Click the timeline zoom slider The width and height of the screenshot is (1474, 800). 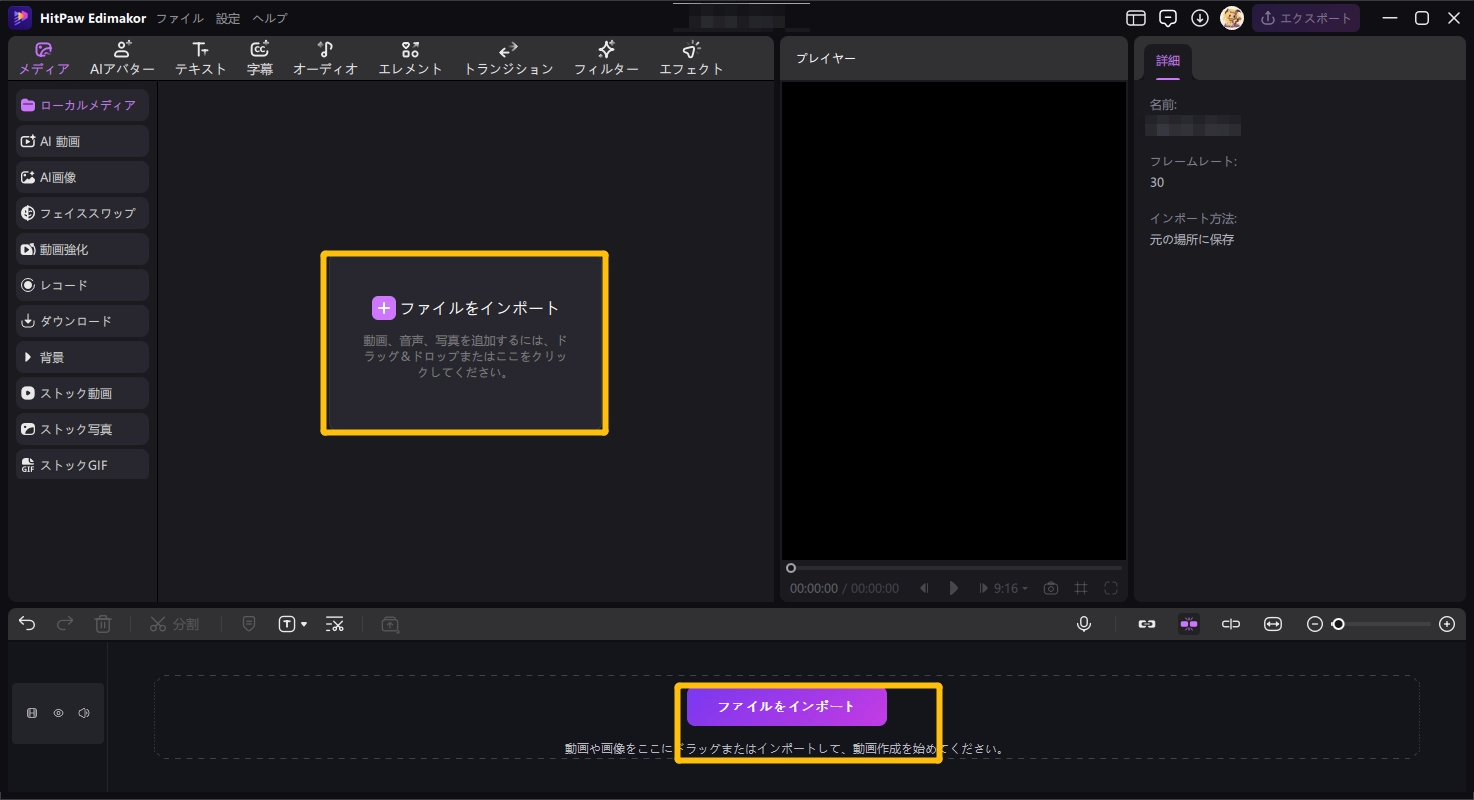[1381, 624]
